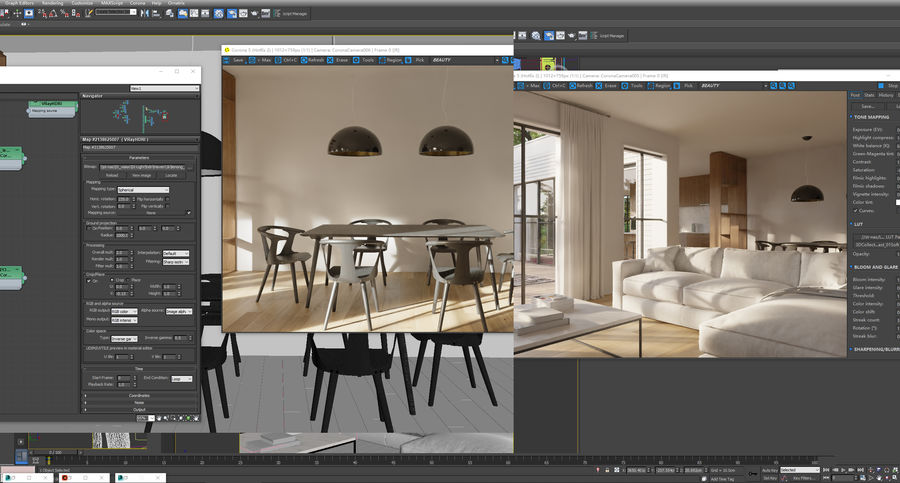Collapse the BLOOM AND GLARE section

click(x=874, y=267)
